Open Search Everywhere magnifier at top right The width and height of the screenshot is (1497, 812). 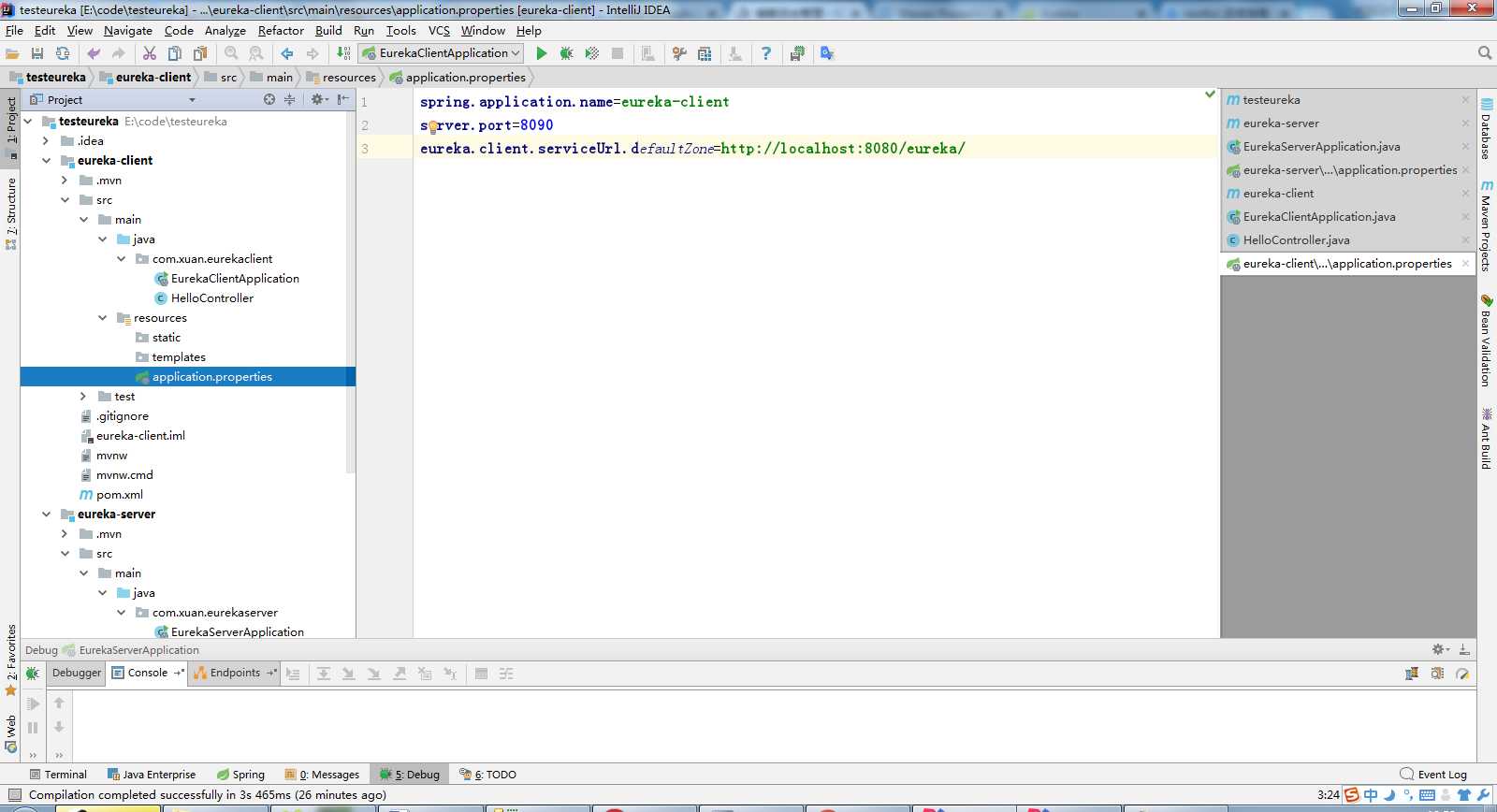(1485, 53)
